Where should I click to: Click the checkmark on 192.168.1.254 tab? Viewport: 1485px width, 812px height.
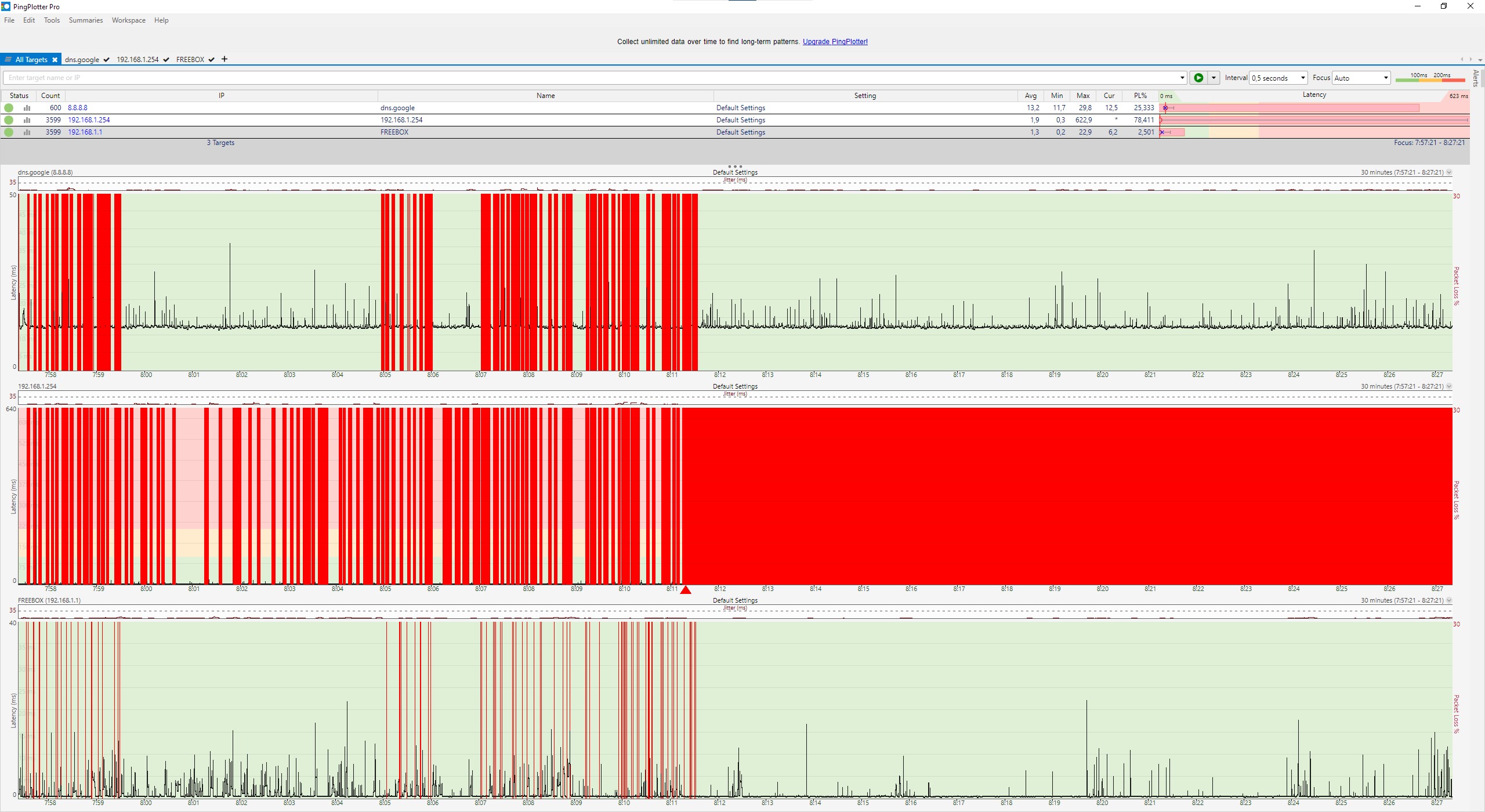[x=166, y=60]
